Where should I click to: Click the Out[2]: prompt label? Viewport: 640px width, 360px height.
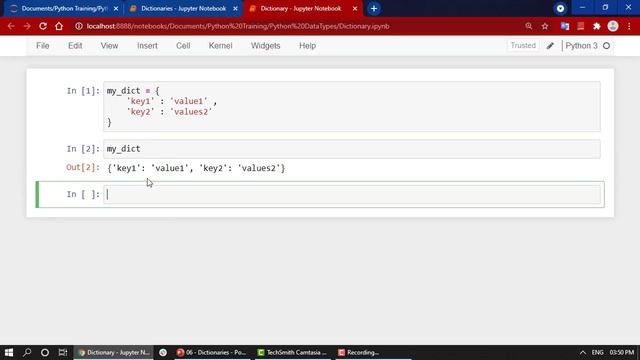(83, 167)
